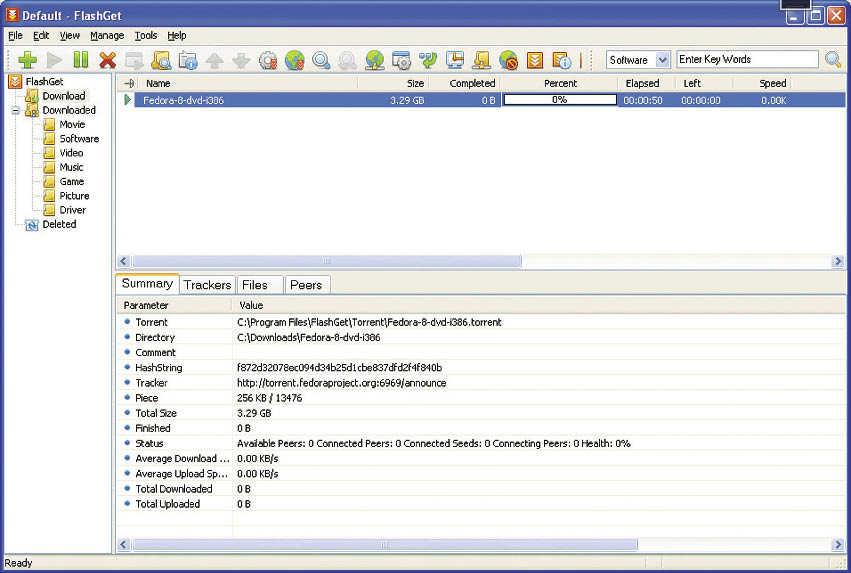The width and height of the screenshot is (851, 573).
Task: Click the globe network connection icon
Action: point(374,60)
